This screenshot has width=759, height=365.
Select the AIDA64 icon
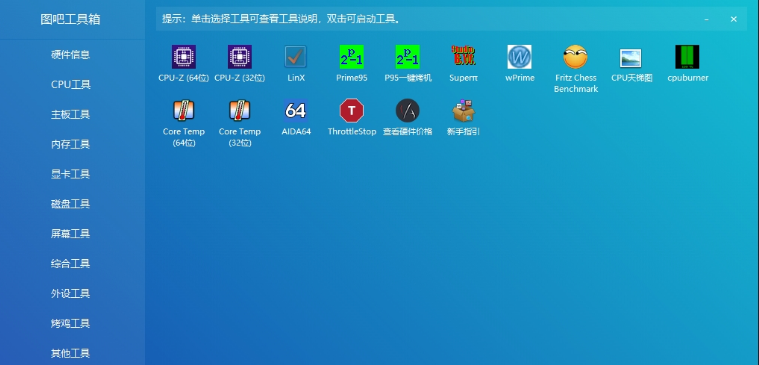pos(295,110)
